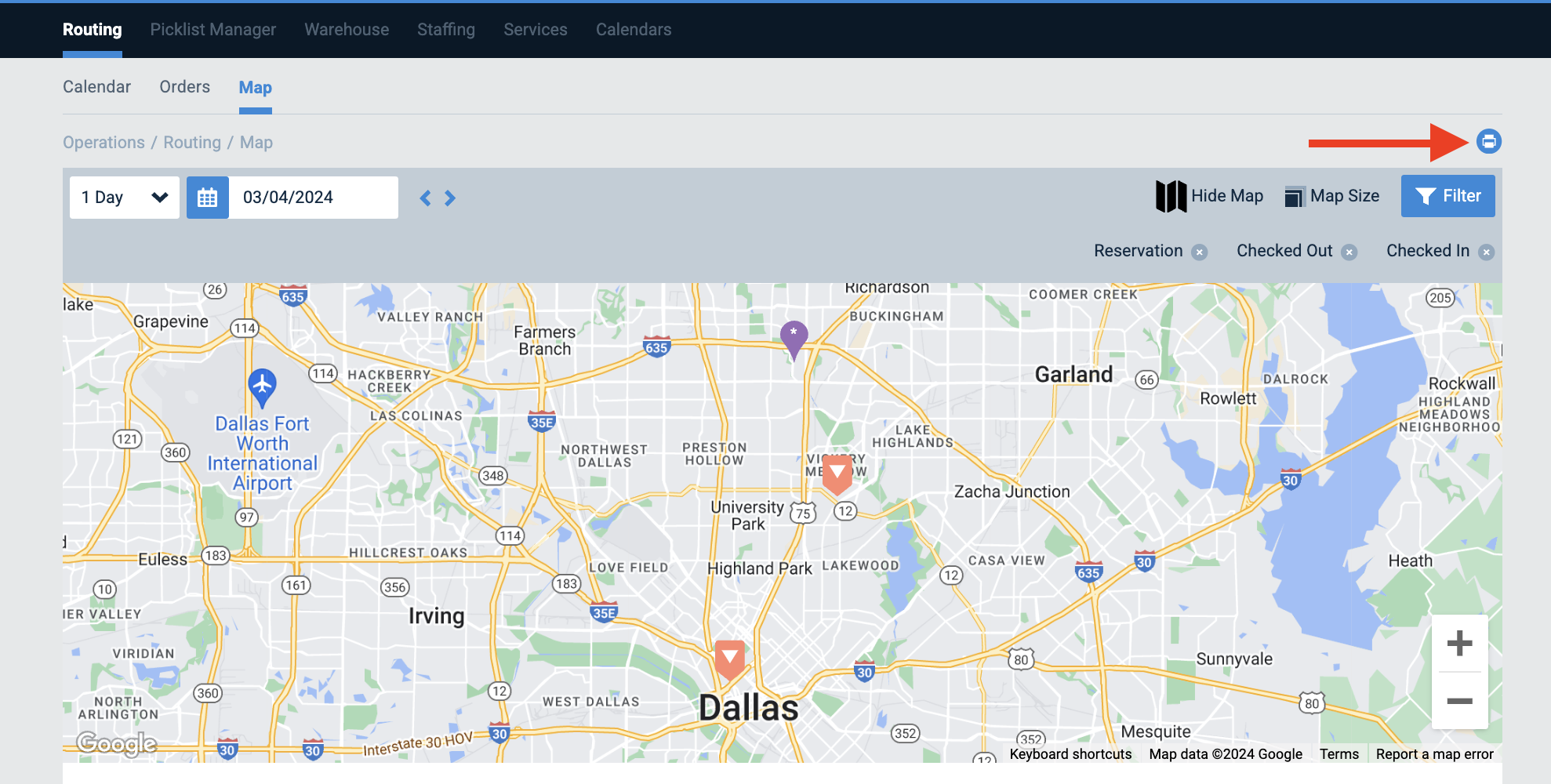Click the Zacha Junction label on the map

[1012, 492]
